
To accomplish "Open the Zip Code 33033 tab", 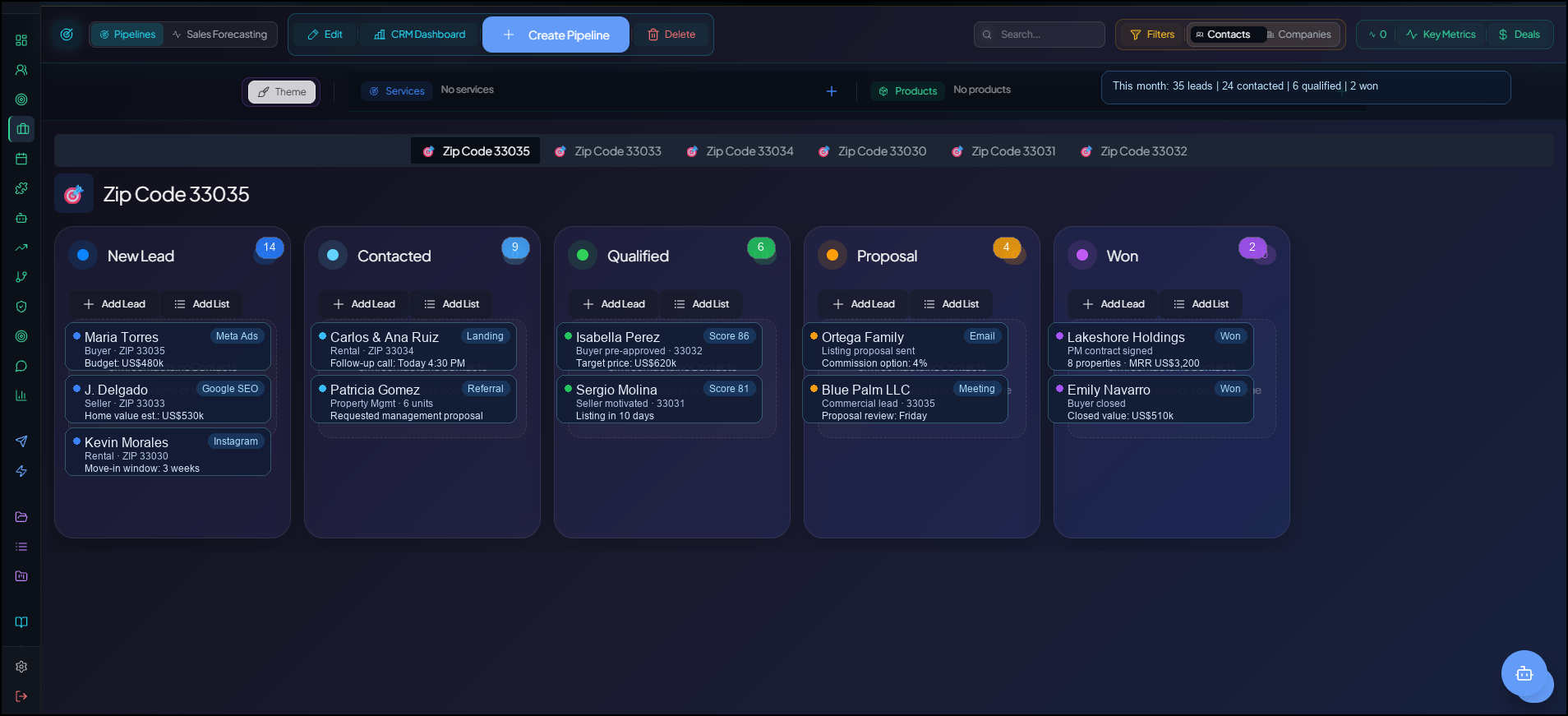I will click(x=608, y=151).
